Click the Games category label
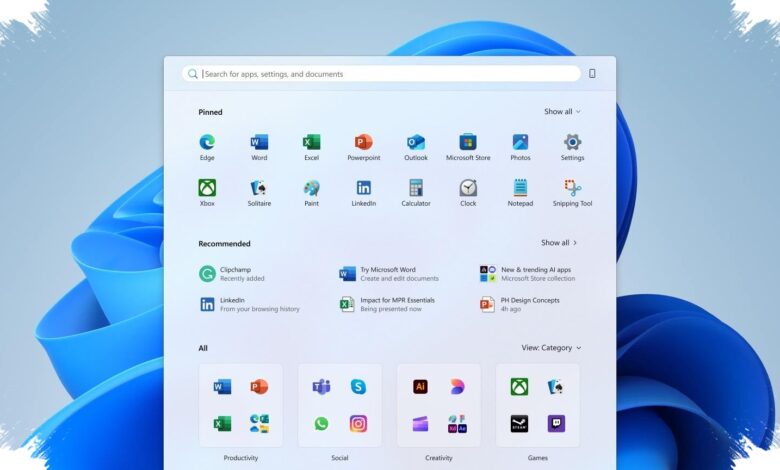The image size is (780, 470). coord(538,458)
